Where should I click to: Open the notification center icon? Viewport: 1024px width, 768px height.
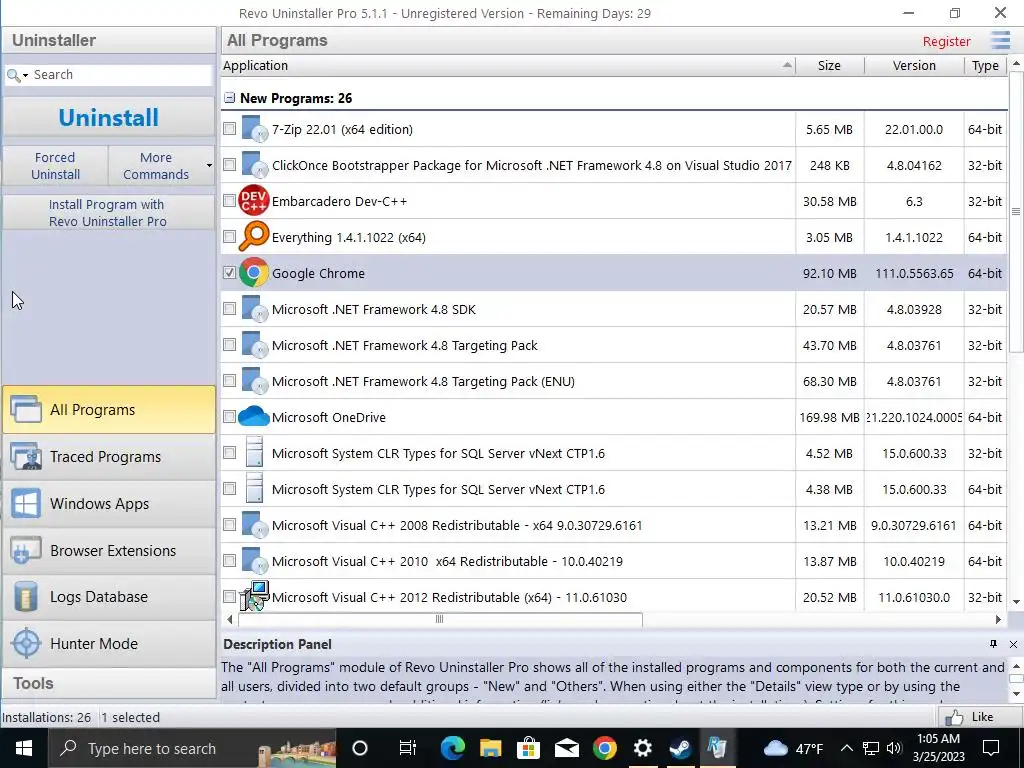pyautogui.click(x=991, y=748)
